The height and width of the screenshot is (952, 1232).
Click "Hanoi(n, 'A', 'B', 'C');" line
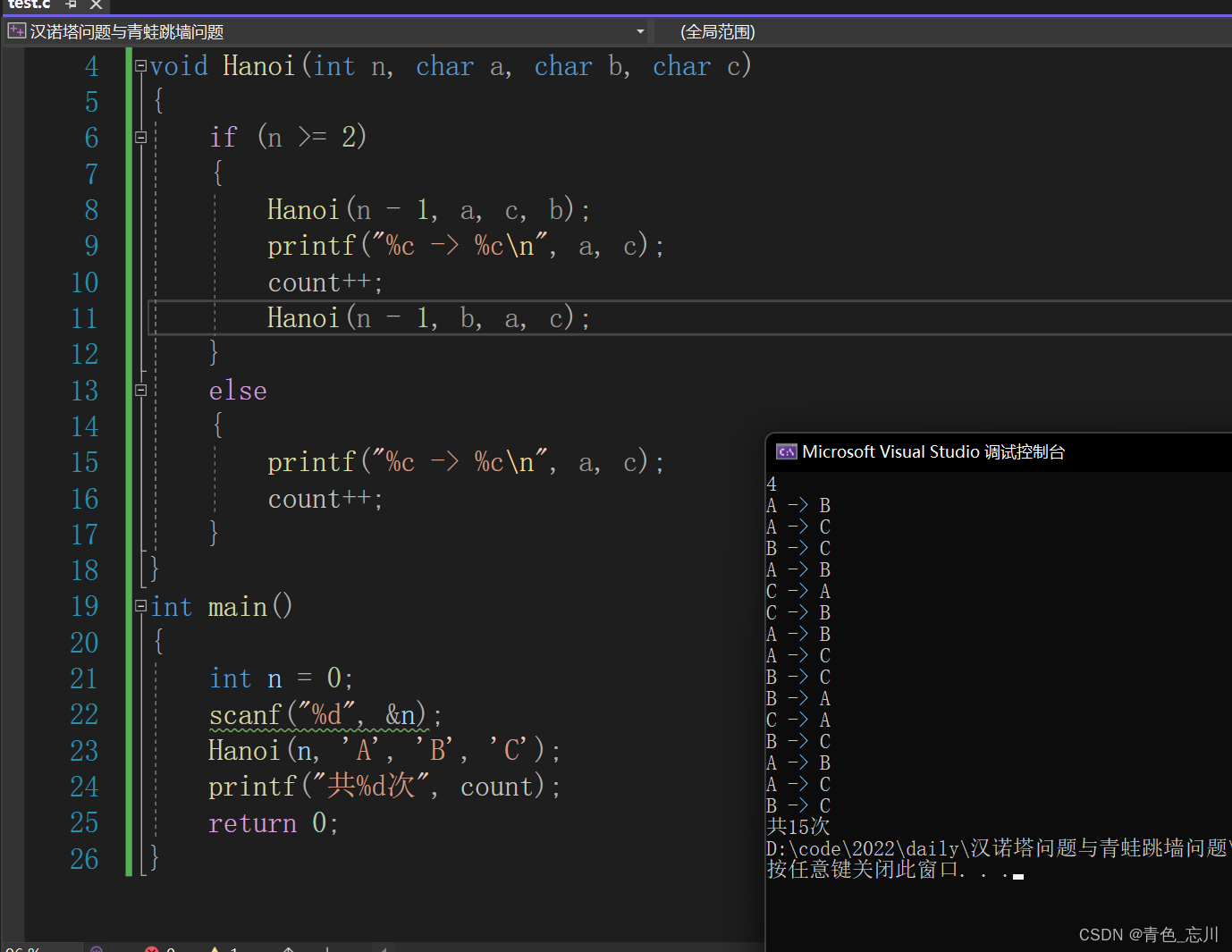click(x=384, y=751)
